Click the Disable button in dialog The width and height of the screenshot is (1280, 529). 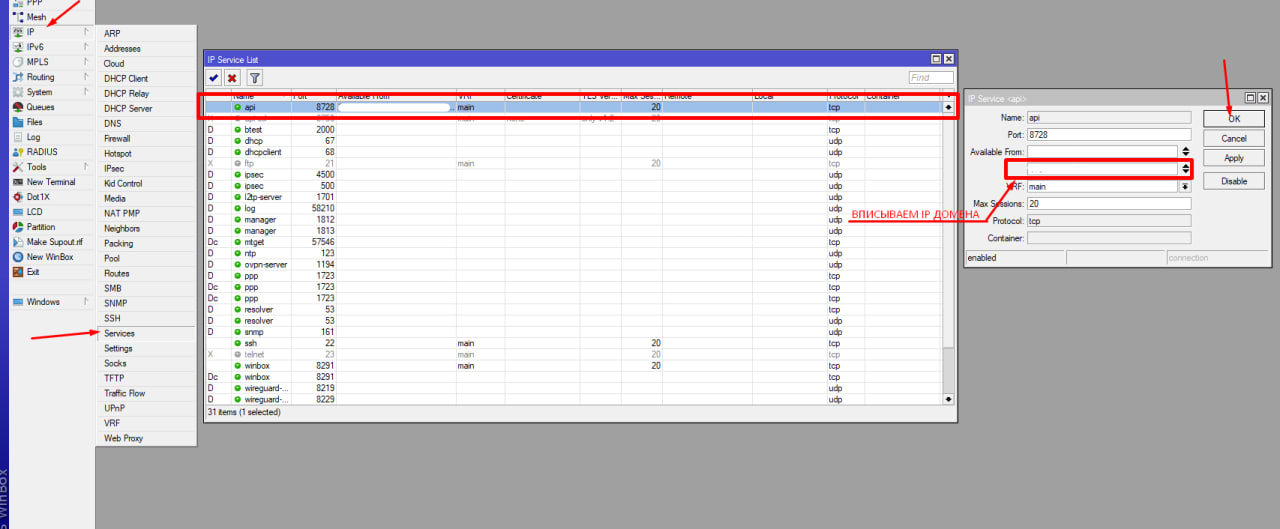1233,181
